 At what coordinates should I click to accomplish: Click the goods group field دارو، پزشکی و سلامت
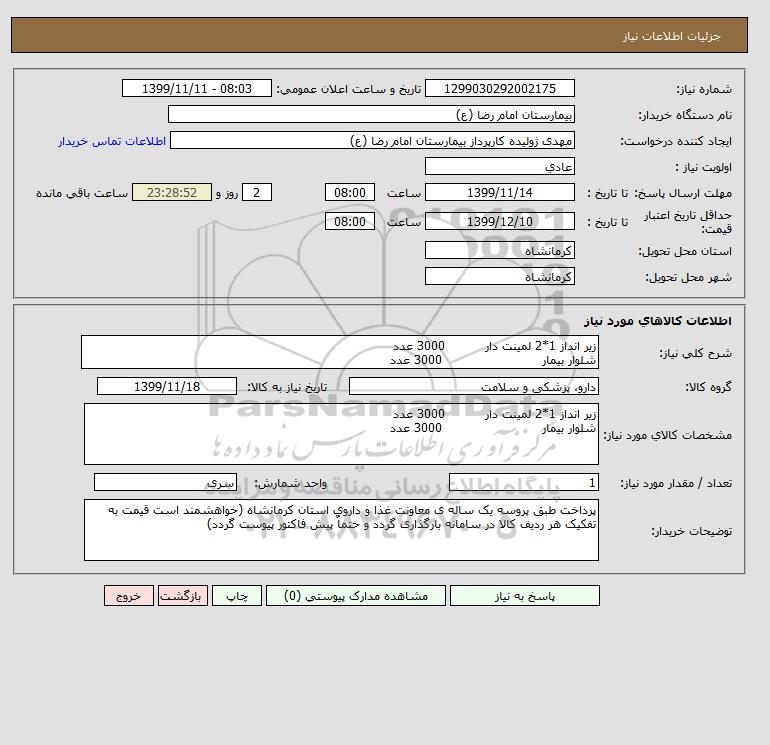(473, 386)
